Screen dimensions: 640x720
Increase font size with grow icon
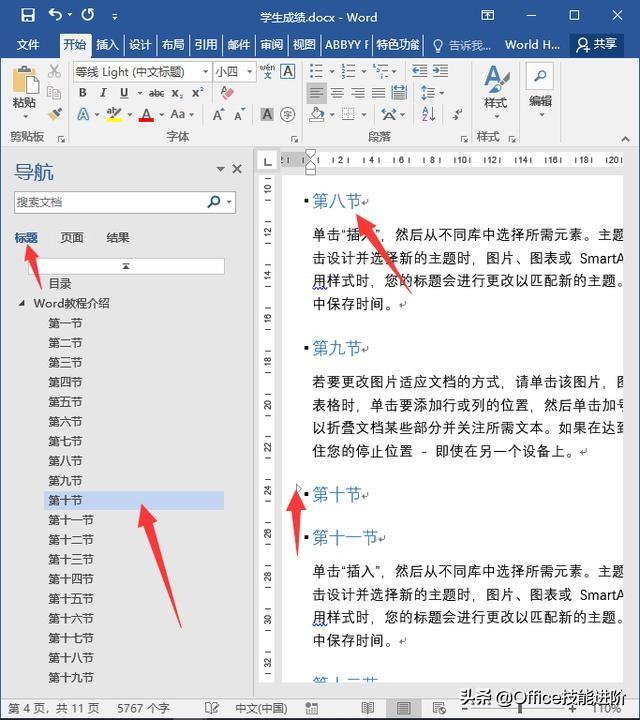[219, 114]
